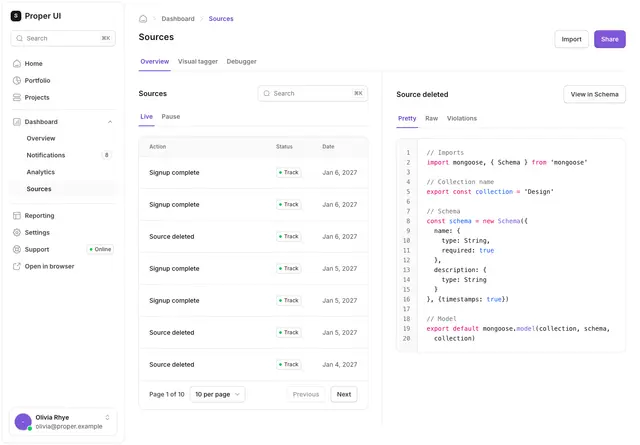The image size is (640, 445).
Task: Click the Support lifebuoy icon
Action: tap(17, 249)
